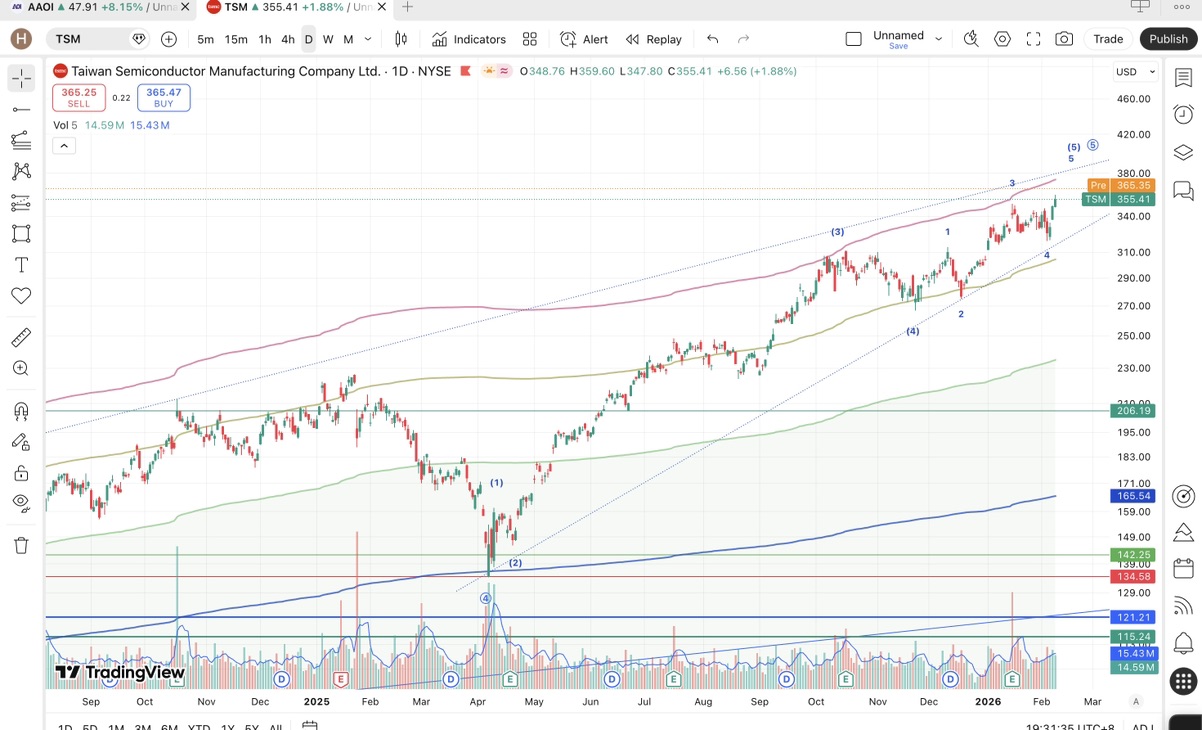1202x730 pixels.
Task: Select the Text drawing tool
Action: tap(21, 265)
